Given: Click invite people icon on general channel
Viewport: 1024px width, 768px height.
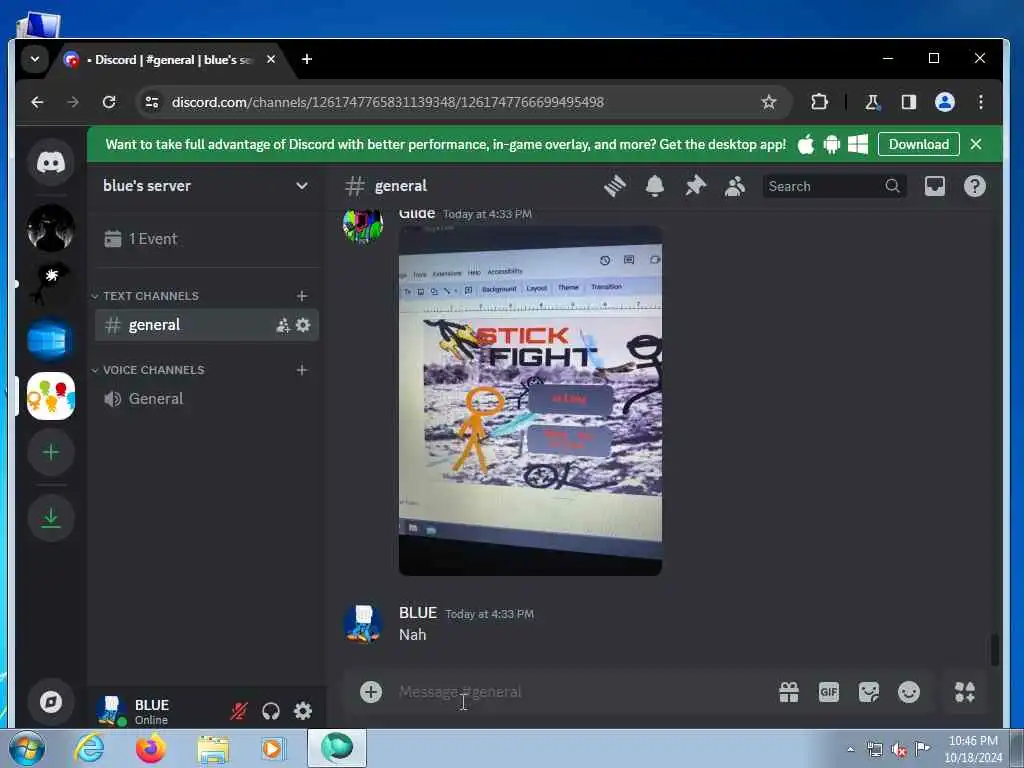Looking at the screenshot, I should [283, 325].
